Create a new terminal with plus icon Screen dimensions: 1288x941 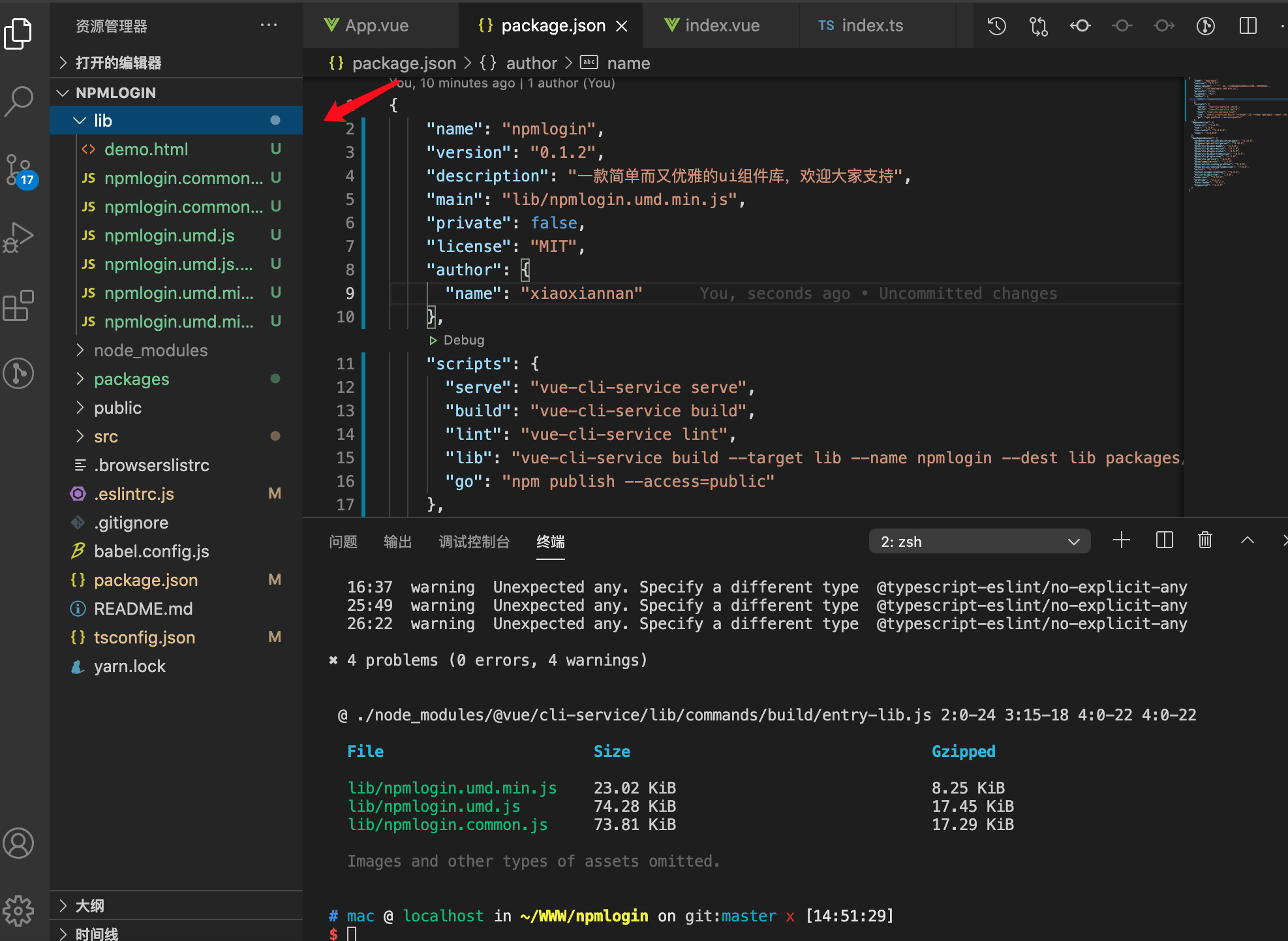(1121, 540)
